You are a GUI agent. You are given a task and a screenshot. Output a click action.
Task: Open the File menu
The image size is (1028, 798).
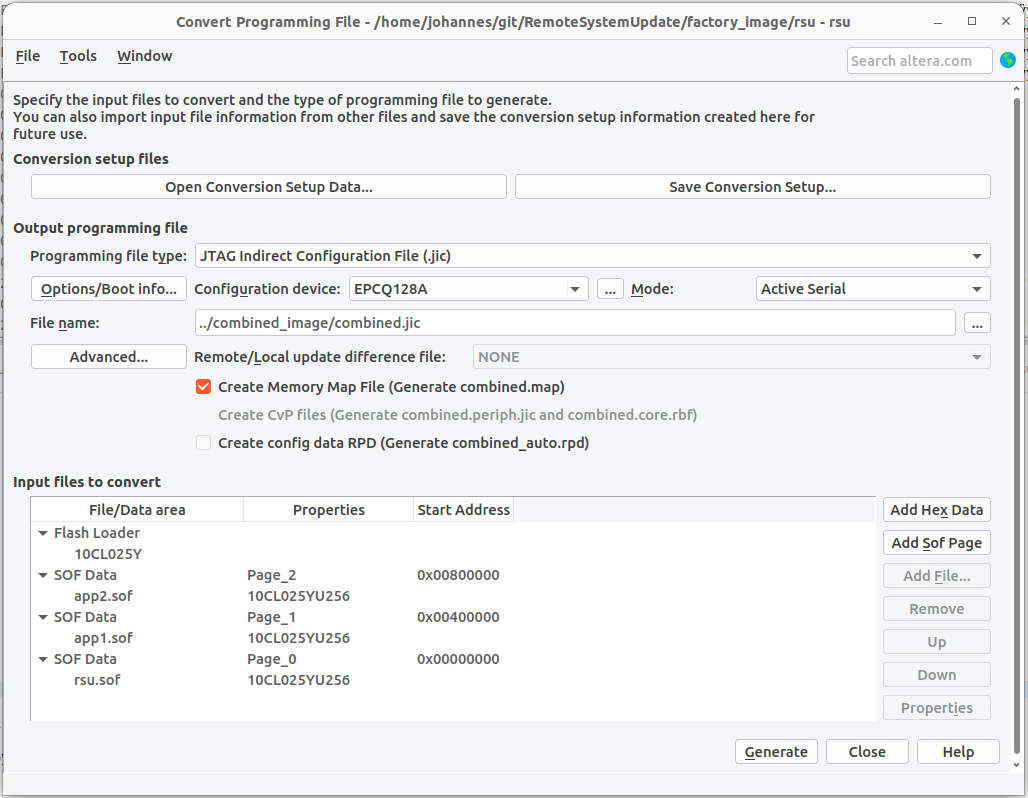(x=26, y=56)
